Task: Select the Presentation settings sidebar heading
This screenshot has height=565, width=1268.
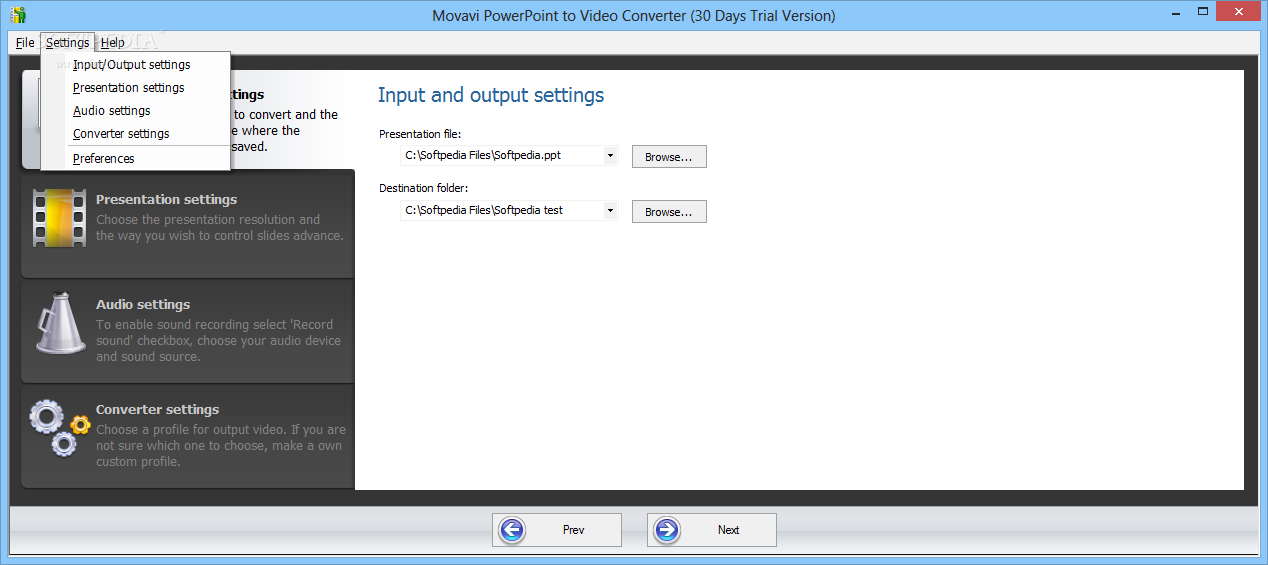Action: point(166,200)
